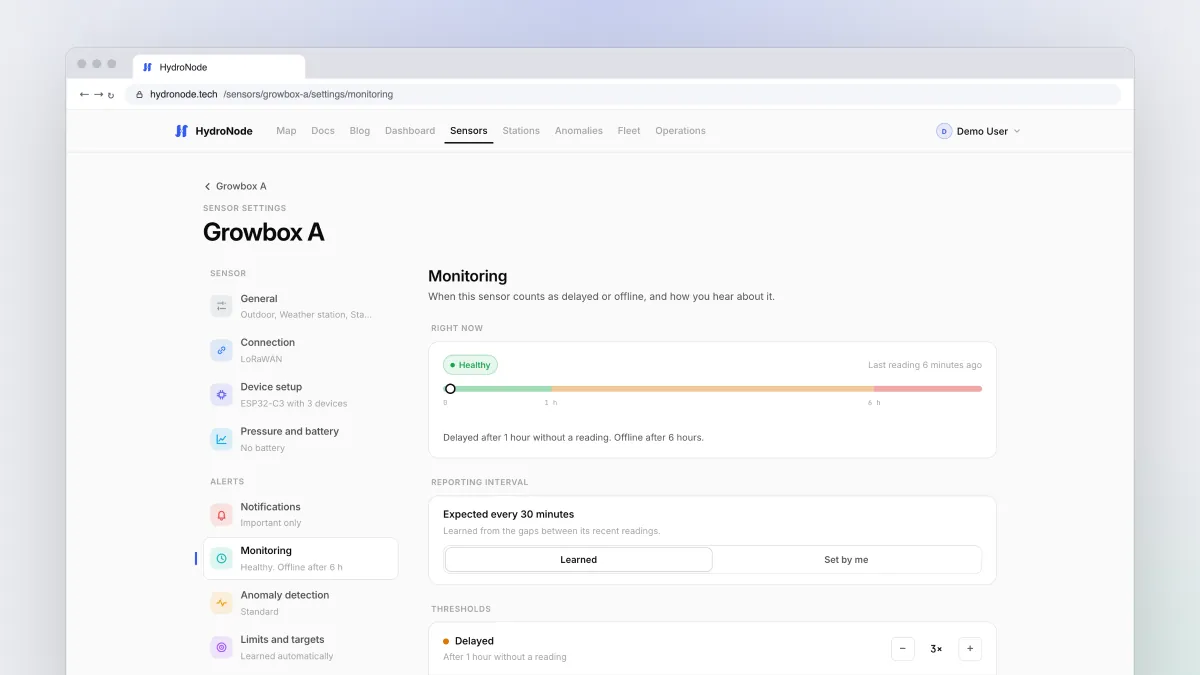Screen dimensions: 1200x675
Task: Go back with browser back arrow
Action: tap(84, 94)
